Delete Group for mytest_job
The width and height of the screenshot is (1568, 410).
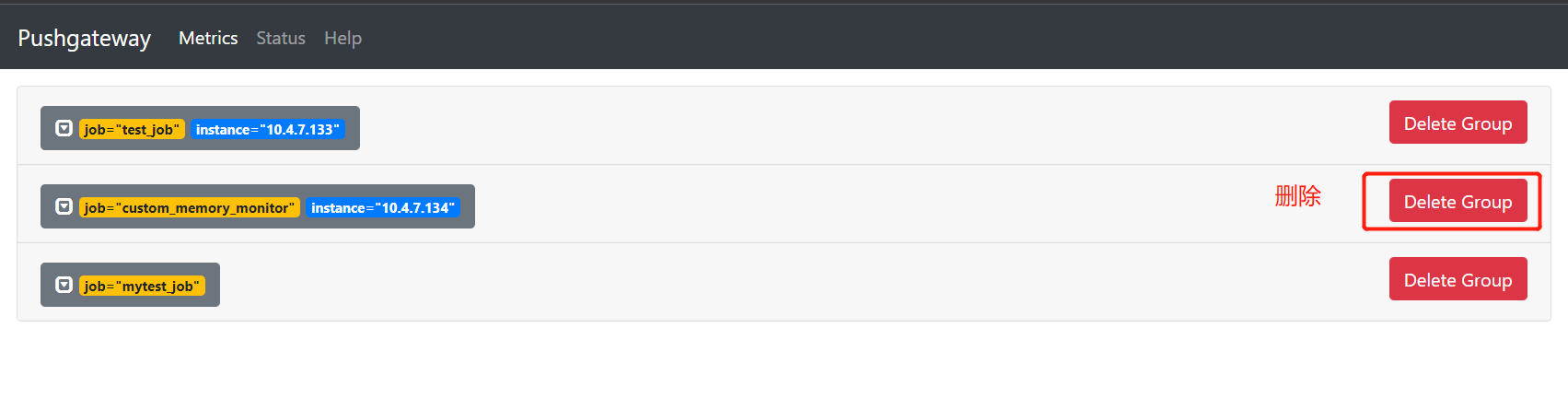1458,279
